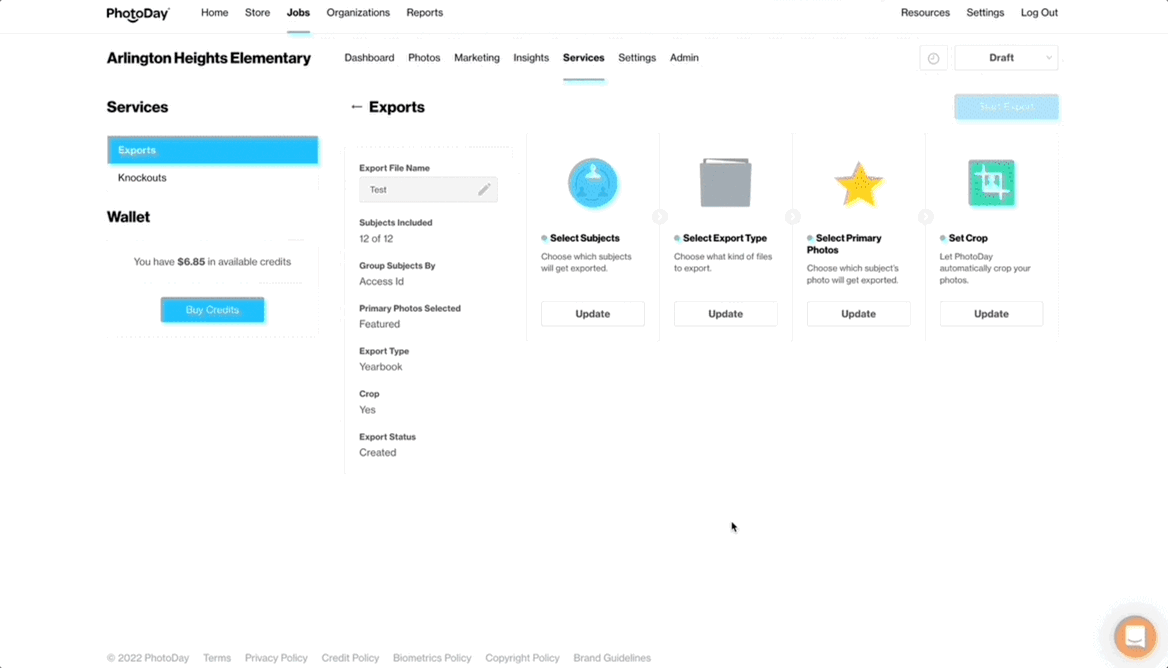
Task: Click the clock icon next to Draft
Action: click(x=933, y=58)
